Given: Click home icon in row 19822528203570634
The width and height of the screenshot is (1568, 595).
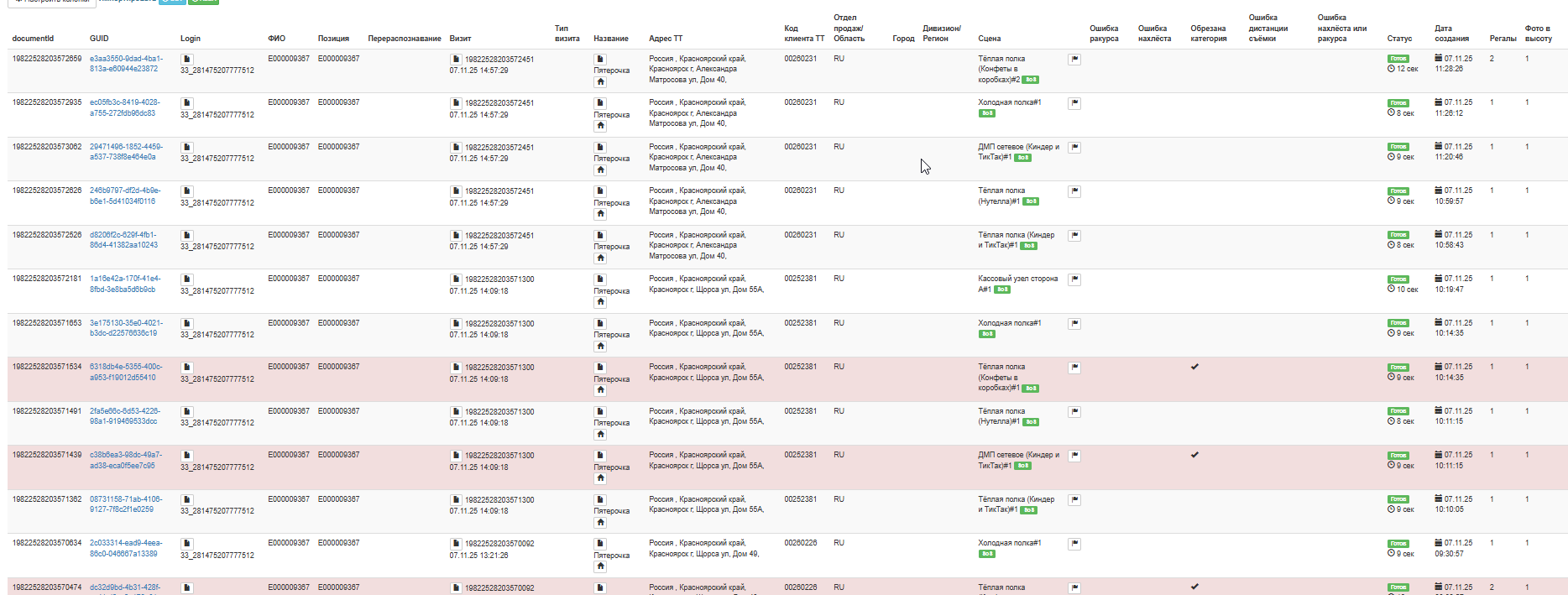Looking at the screenshot, I should [x=600, y=566].
